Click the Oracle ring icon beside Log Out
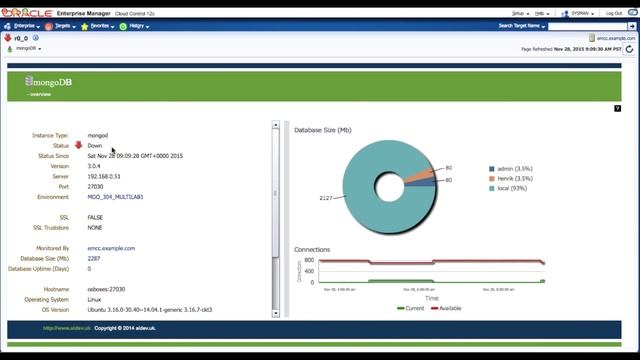This screenshot has width=640, height=360. pyautogui.click(x=633, y=13)
